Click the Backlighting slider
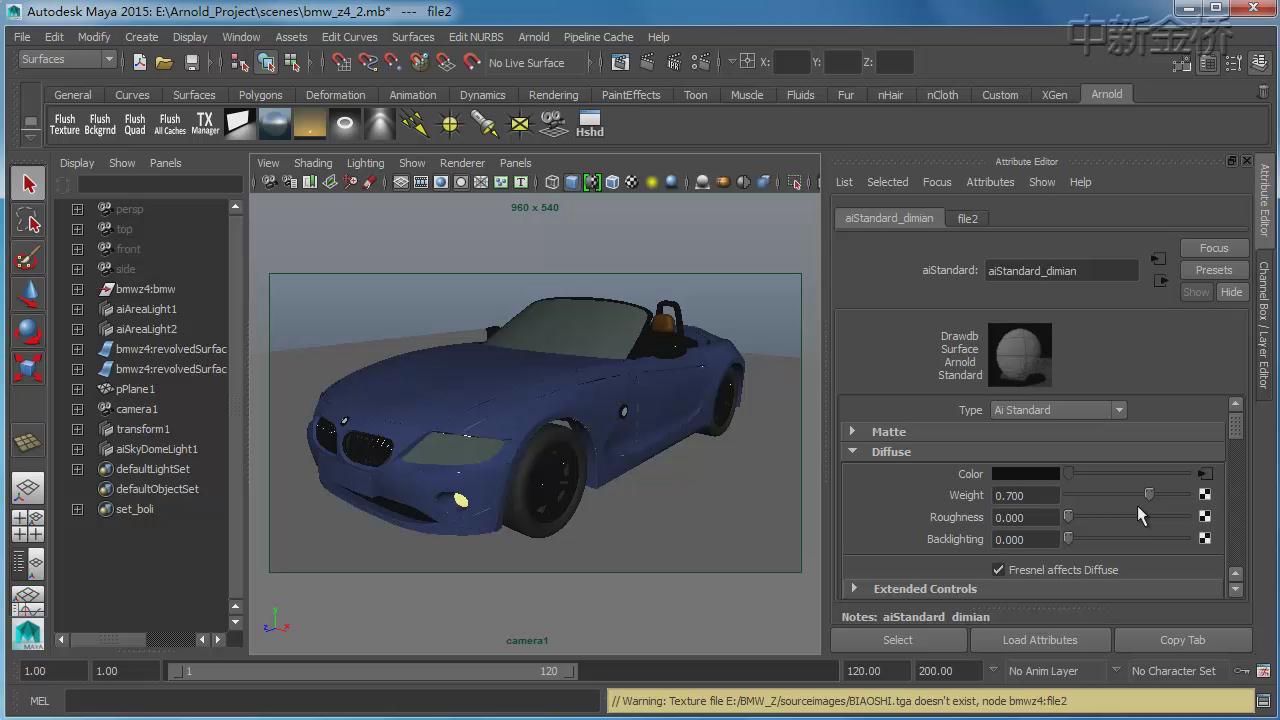This screenshot has height=720, width=1280. pyautogui.click(x=1128, y=539)
